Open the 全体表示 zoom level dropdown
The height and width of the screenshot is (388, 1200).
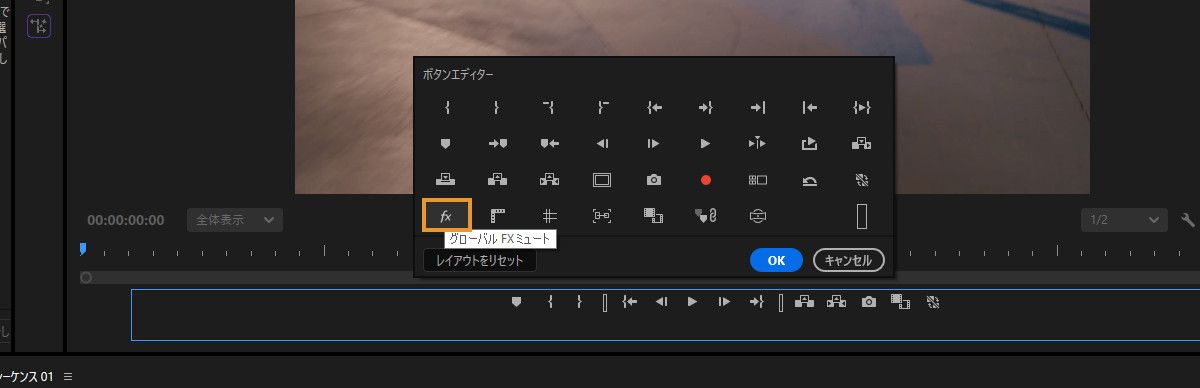tap(235, 220)
